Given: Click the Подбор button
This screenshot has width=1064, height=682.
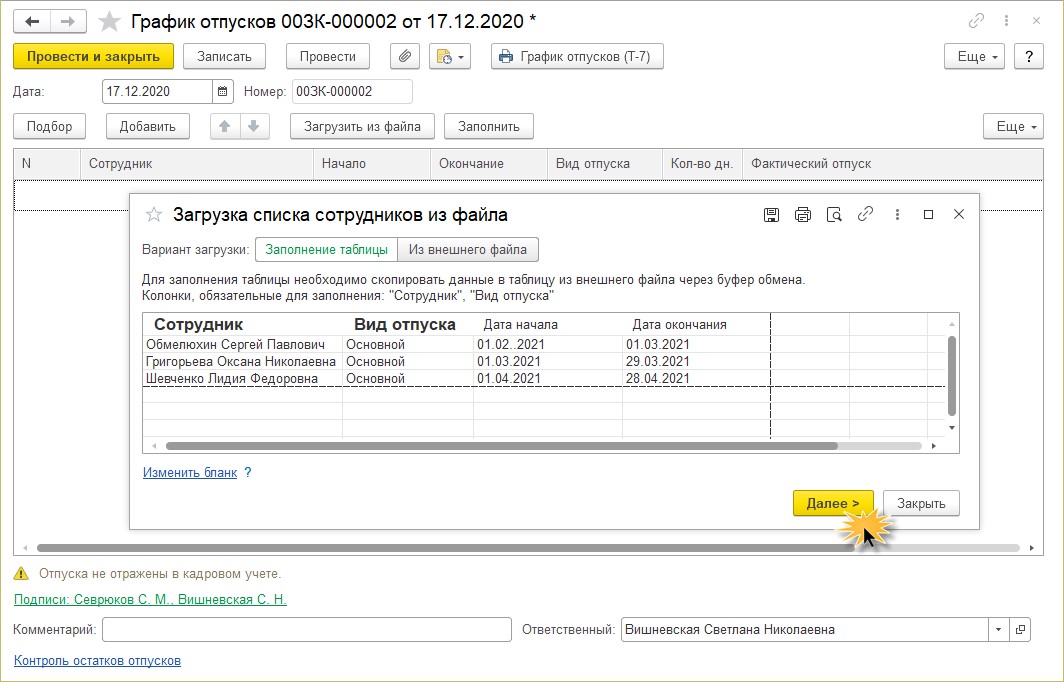Looking at the screenshot, I should [50, 126].
